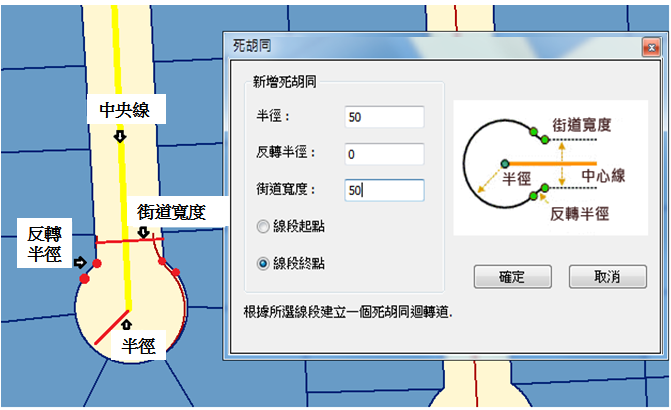
Task: Click the 街道寬度： label in the dialog form
Action: coord(285,189)
